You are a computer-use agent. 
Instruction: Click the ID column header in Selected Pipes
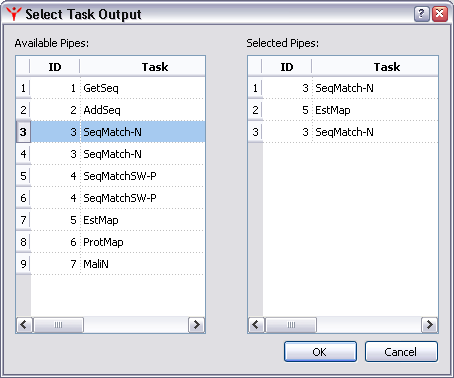pyautogui.click(x=287, y=67)
